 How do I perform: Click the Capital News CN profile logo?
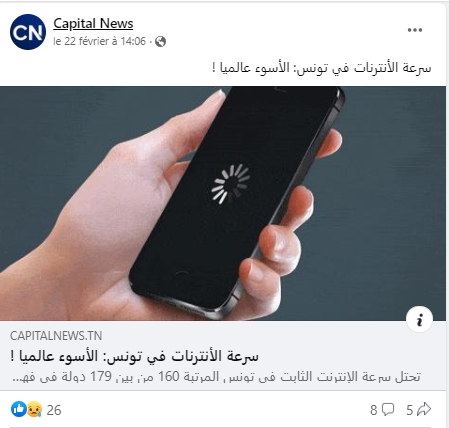pyautogui.click(x=28, y=32)
